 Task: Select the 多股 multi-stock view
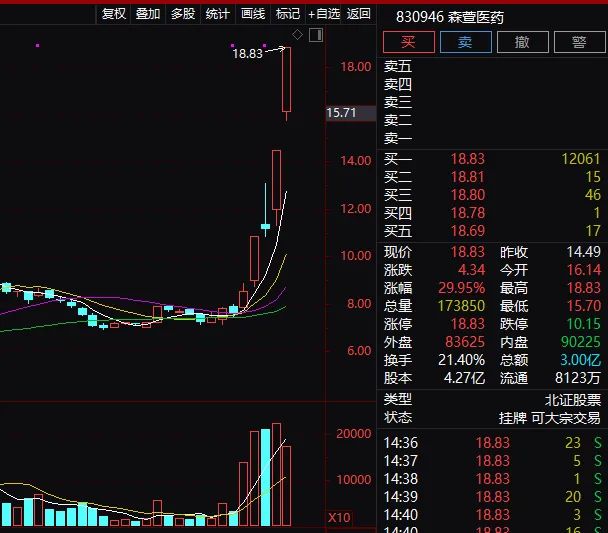[183, 14]
